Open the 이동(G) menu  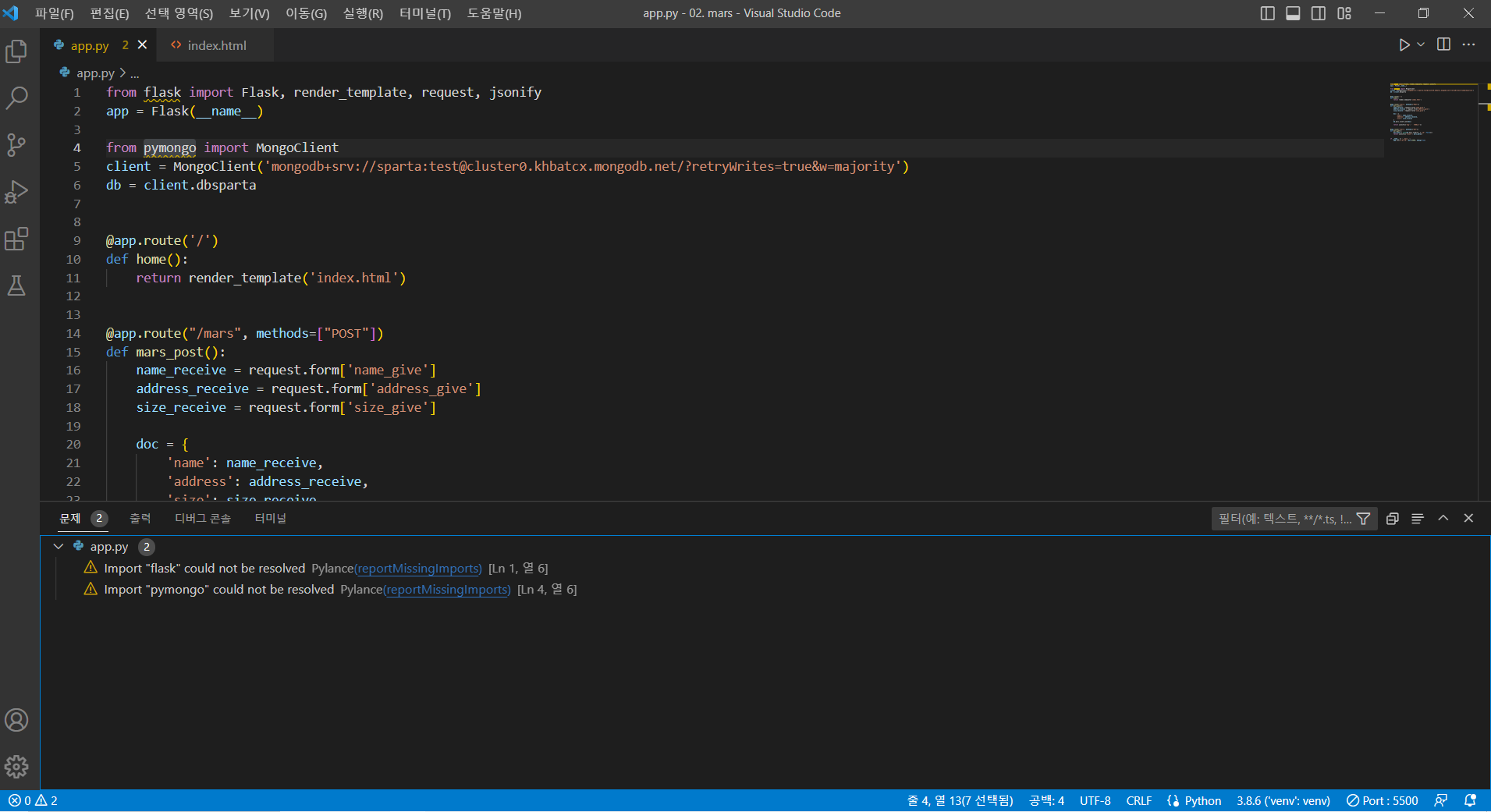306,13
